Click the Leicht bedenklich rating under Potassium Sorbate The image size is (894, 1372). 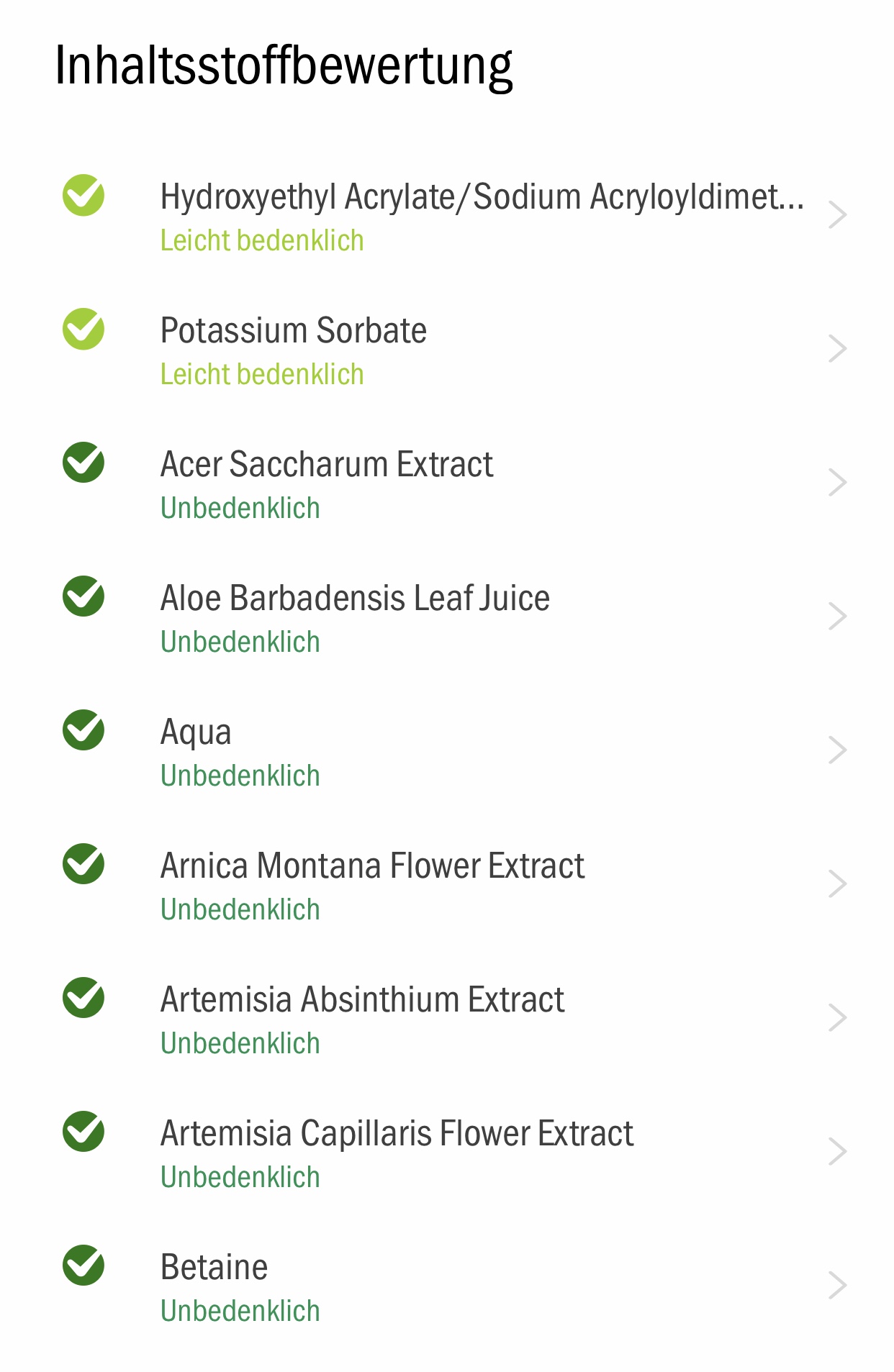pos(262,374)
